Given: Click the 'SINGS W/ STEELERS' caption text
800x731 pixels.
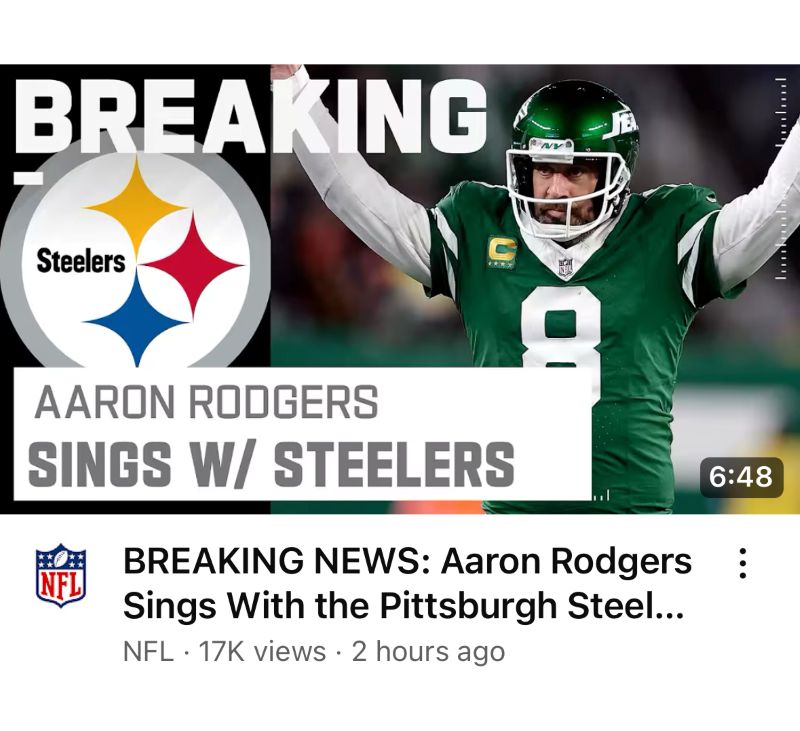Looking at the screenshot, I should click(271, 464).
